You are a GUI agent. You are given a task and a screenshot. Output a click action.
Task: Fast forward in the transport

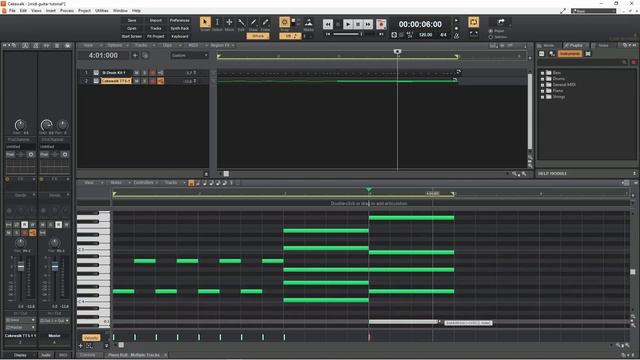(x=368, y=24)
